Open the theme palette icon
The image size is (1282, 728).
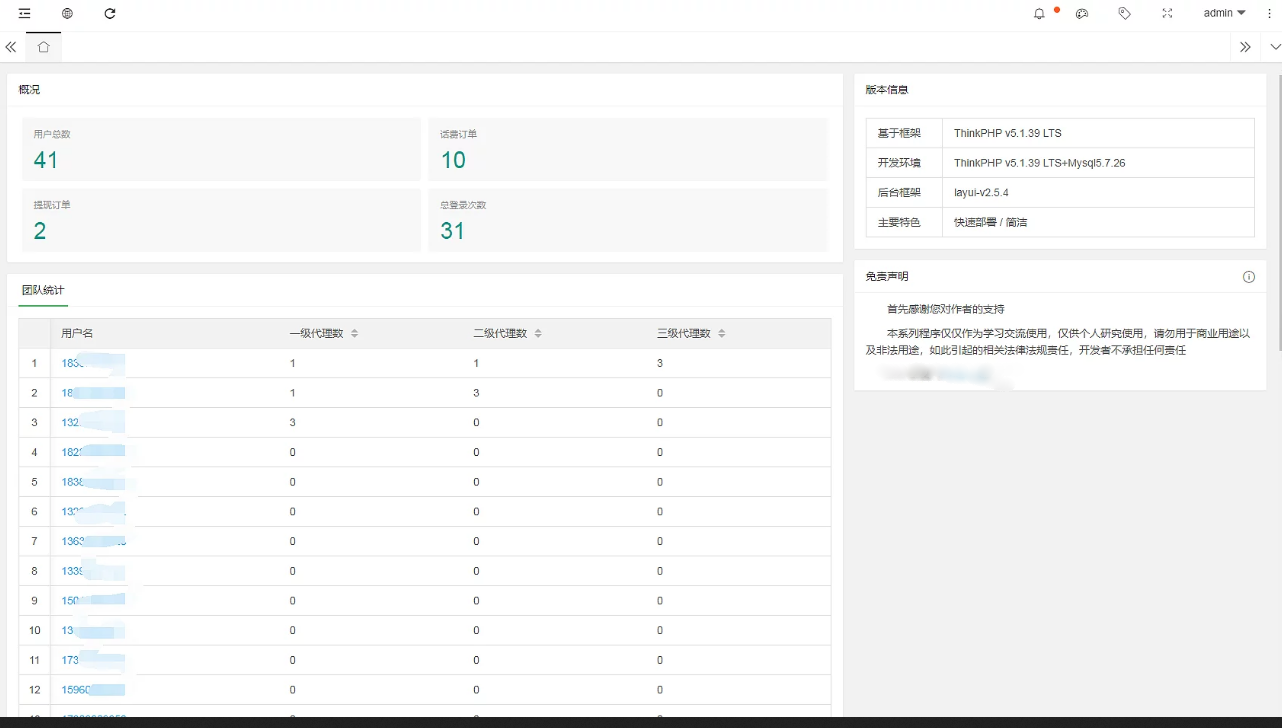pyautogui.click(x=1081, y=14)
